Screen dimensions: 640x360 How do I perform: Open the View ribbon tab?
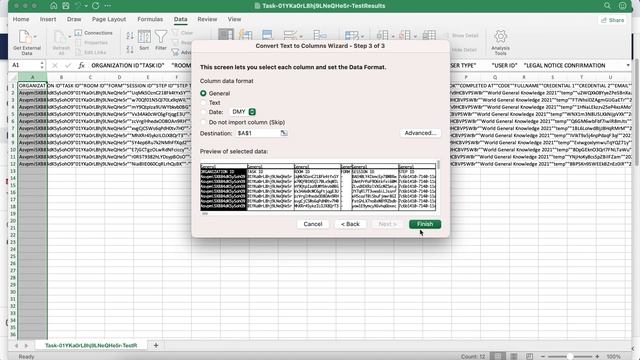coord(234,19)
